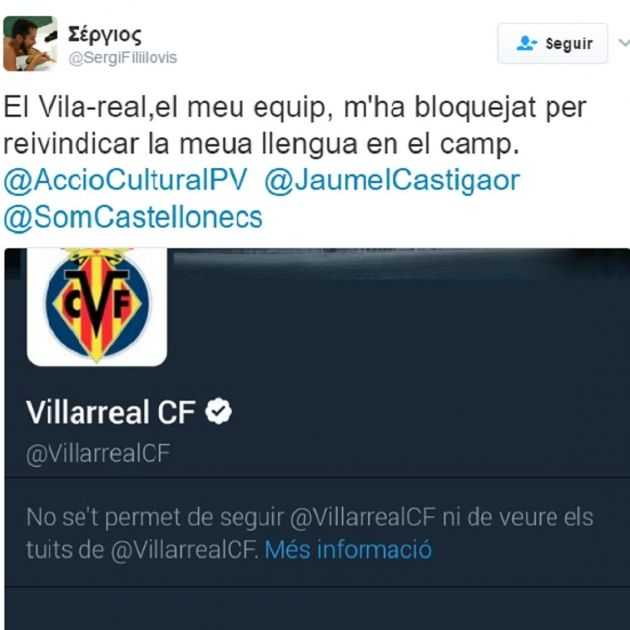Viewport: 630px width, 630px height.
Task: Click the Villarreal CF crest logo
Action: (x=97, y=306)
